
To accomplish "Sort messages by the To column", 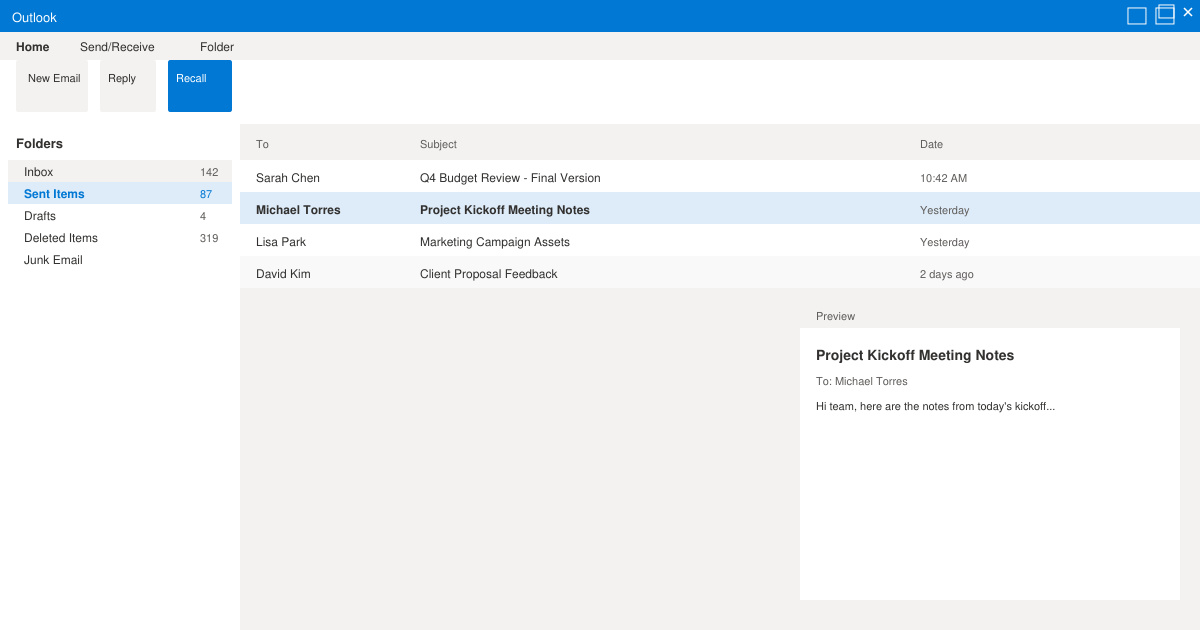I will coord(262,144).
